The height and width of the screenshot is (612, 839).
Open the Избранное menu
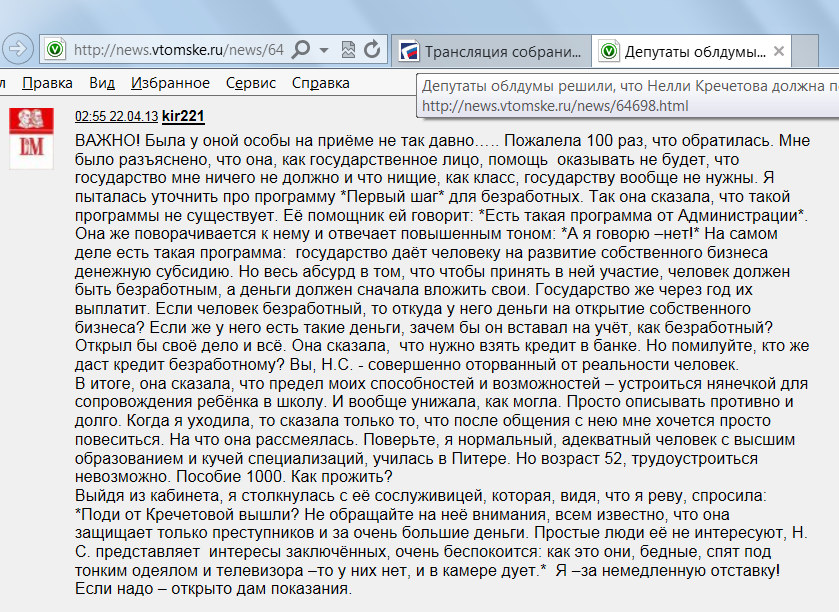pyautogui.click(x=170, y=83)
